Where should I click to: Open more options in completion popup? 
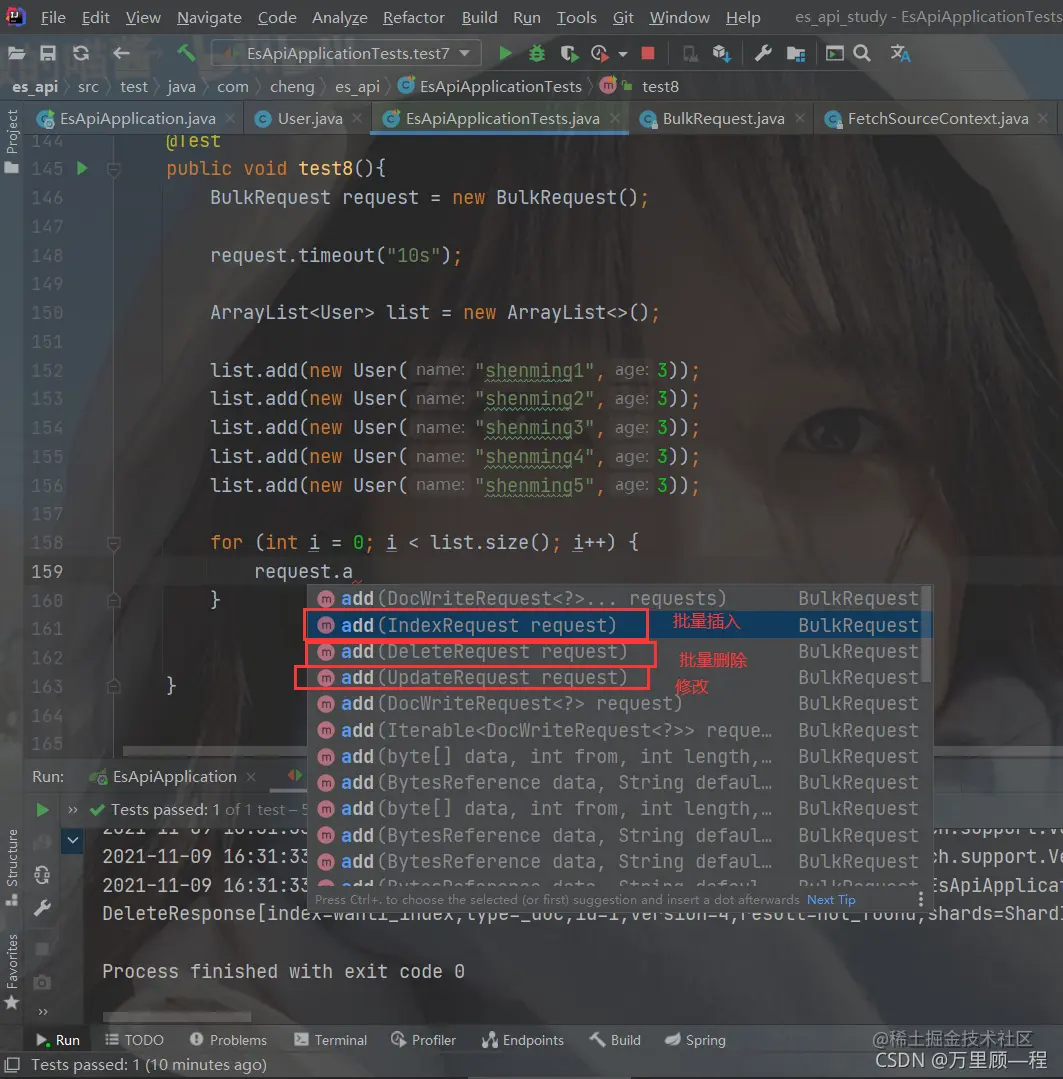(x=921, y=899)
